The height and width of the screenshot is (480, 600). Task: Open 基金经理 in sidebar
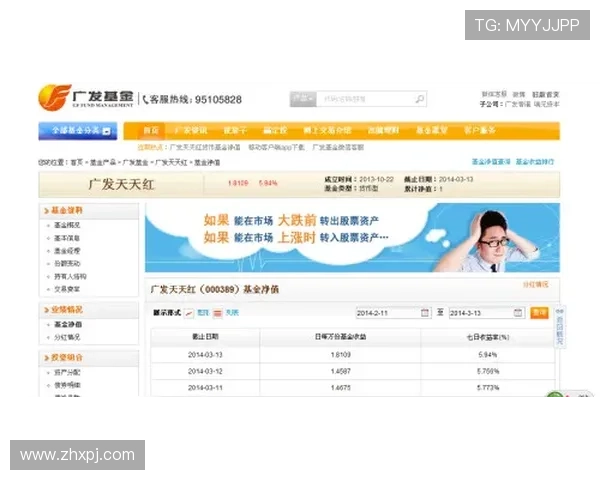pos(67,251)
